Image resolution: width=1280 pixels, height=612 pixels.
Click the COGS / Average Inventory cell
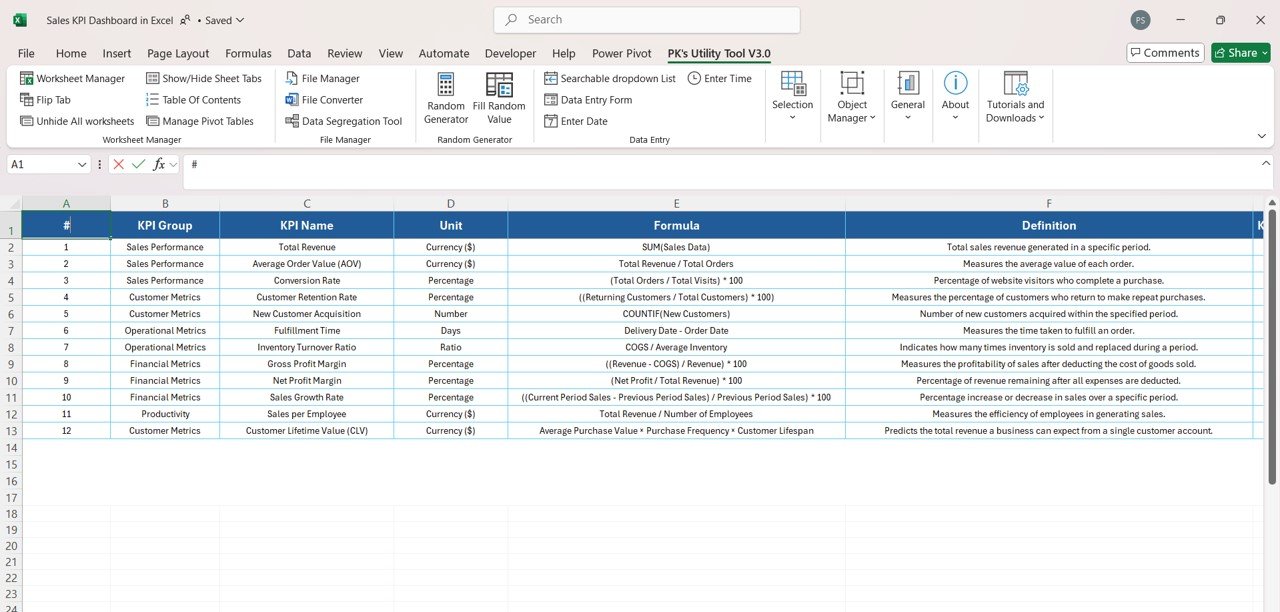pos(676,347)
